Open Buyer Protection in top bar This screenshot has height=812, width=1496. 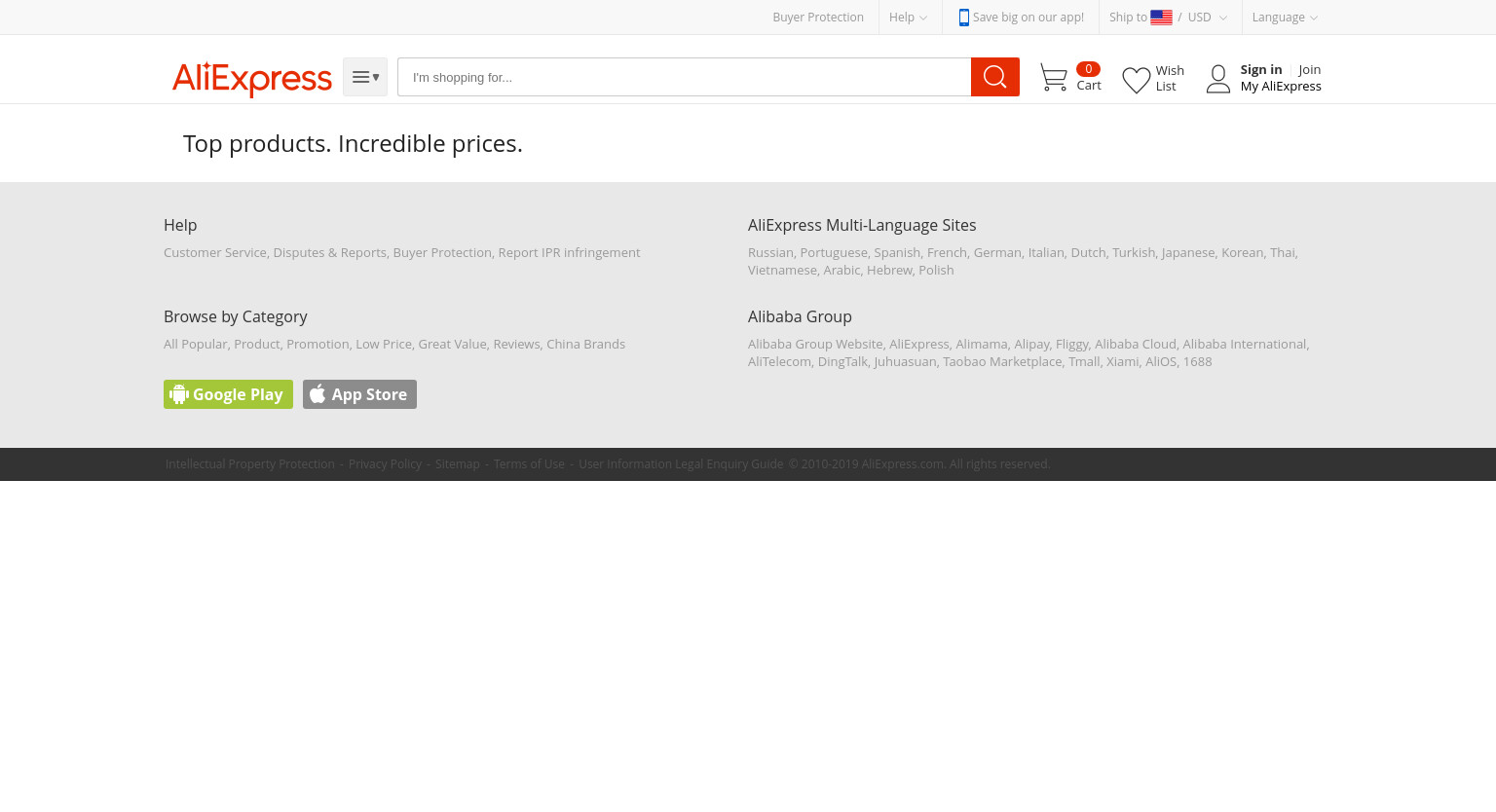818,18
